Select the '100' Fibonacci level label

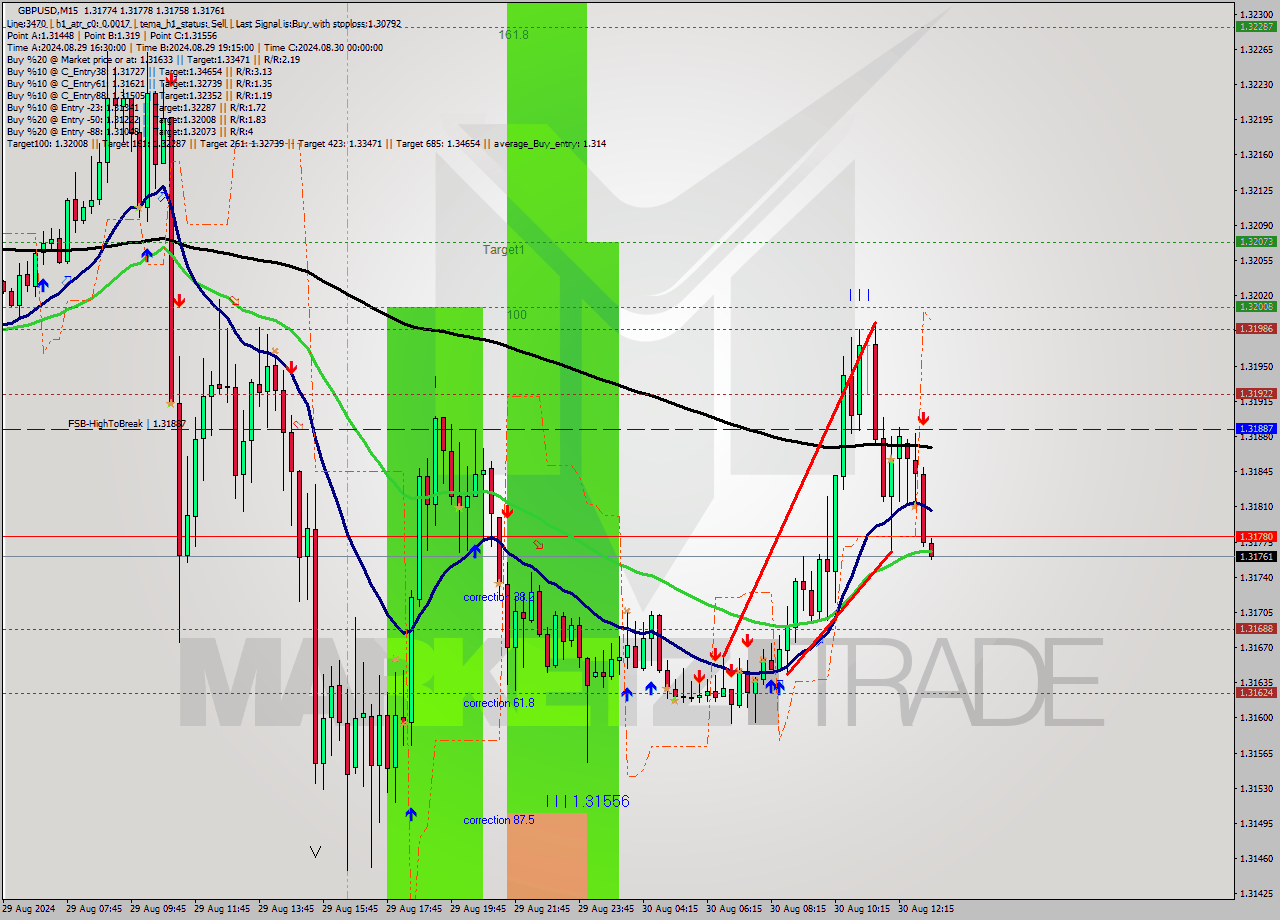click(x=516, y=314)
